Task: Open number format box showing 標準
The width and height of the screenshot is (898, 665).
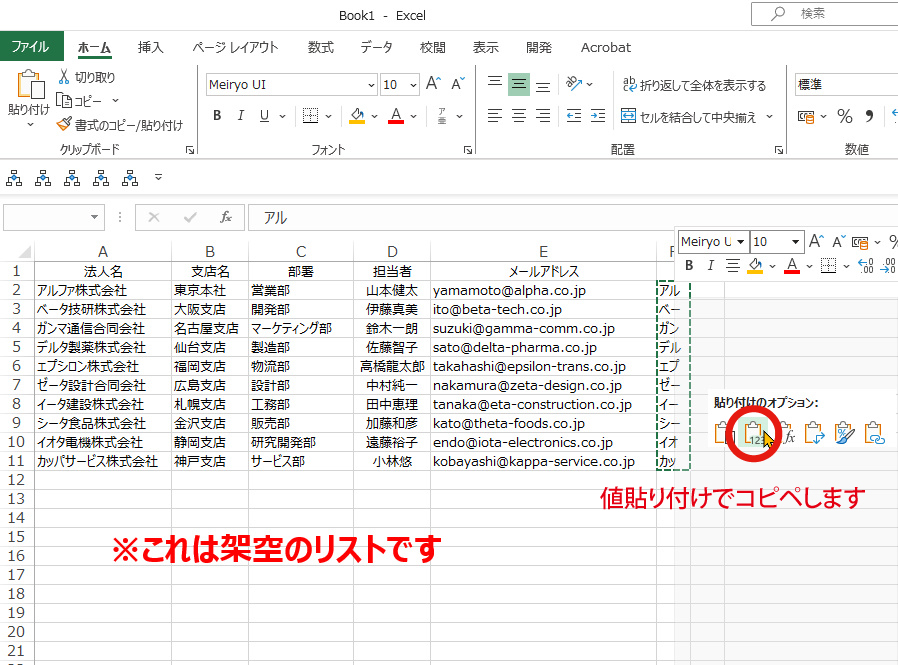Action: (846, 85)
